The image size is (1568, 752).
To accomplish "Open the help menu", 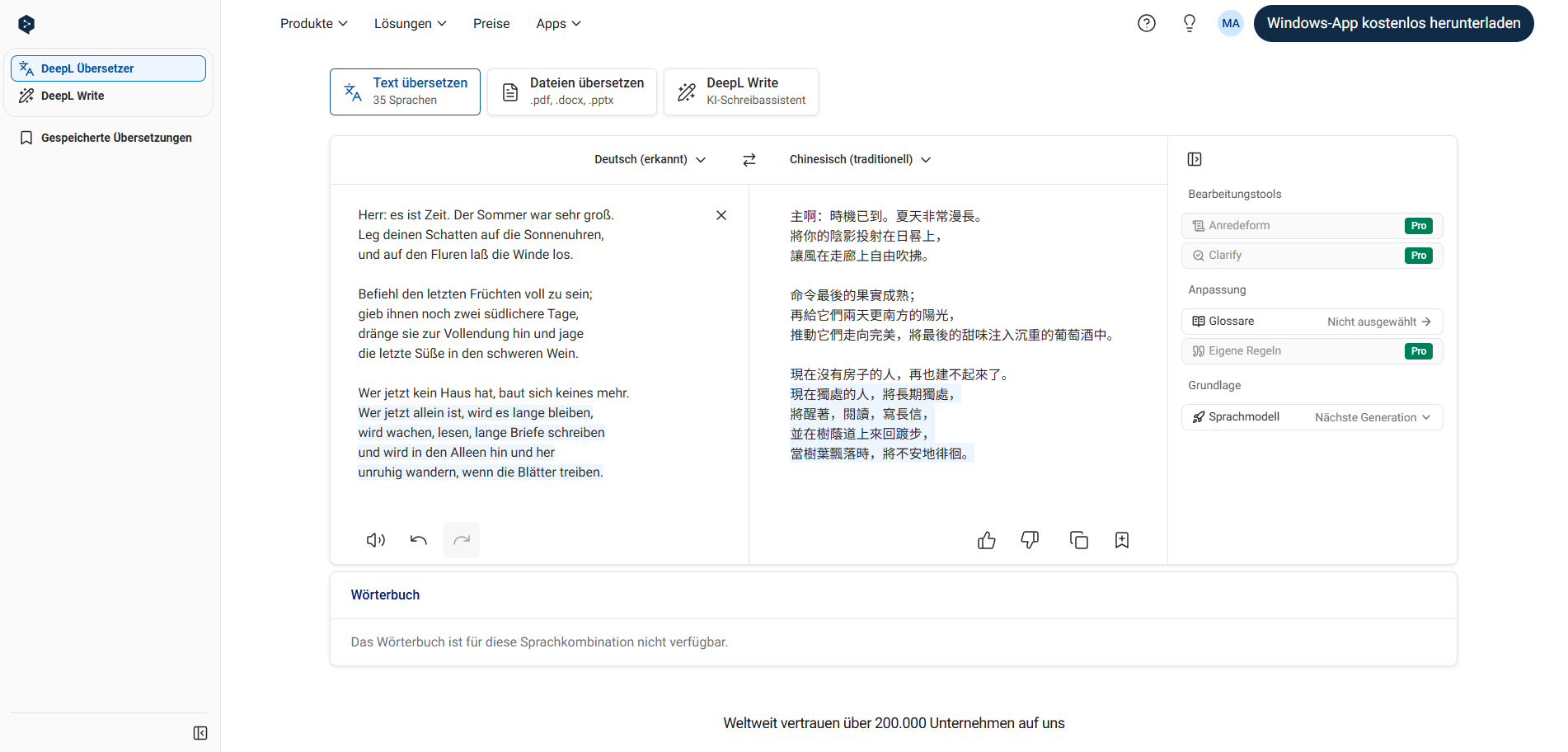I will pos(1146,23).
